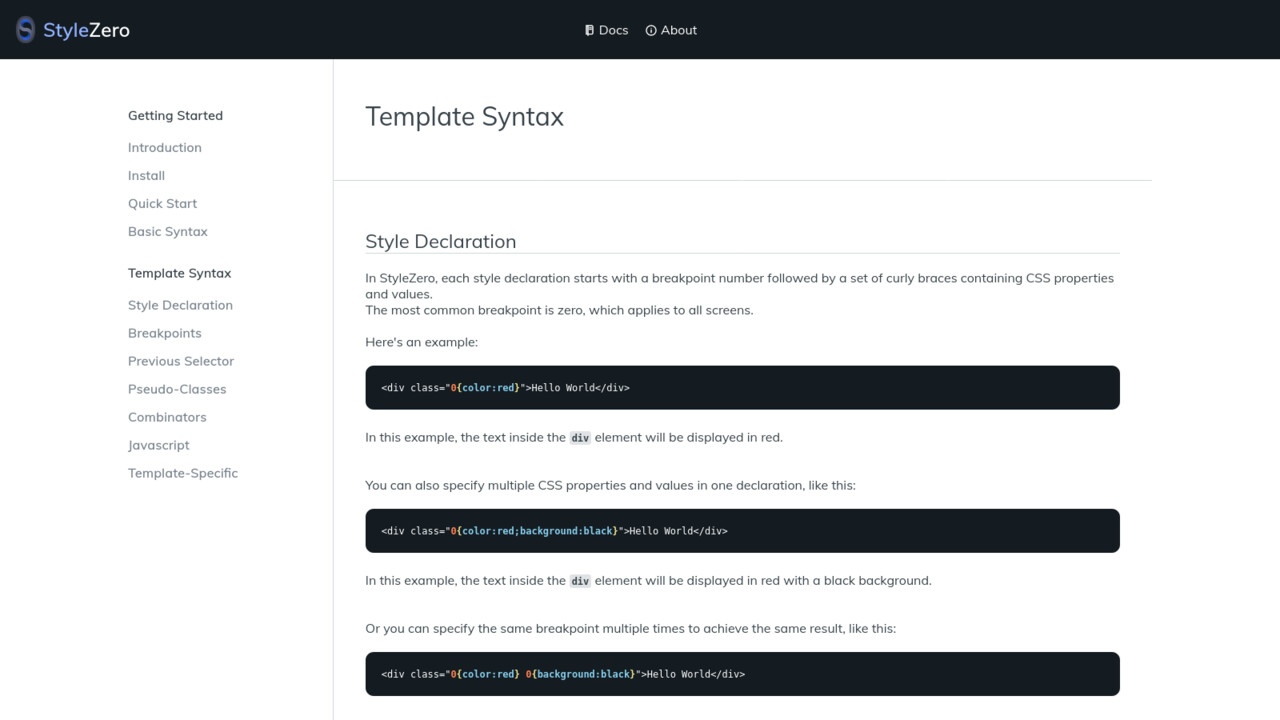The image size is (1280, 720).
Task: Click the first inline div code tag
Action: 580,437
